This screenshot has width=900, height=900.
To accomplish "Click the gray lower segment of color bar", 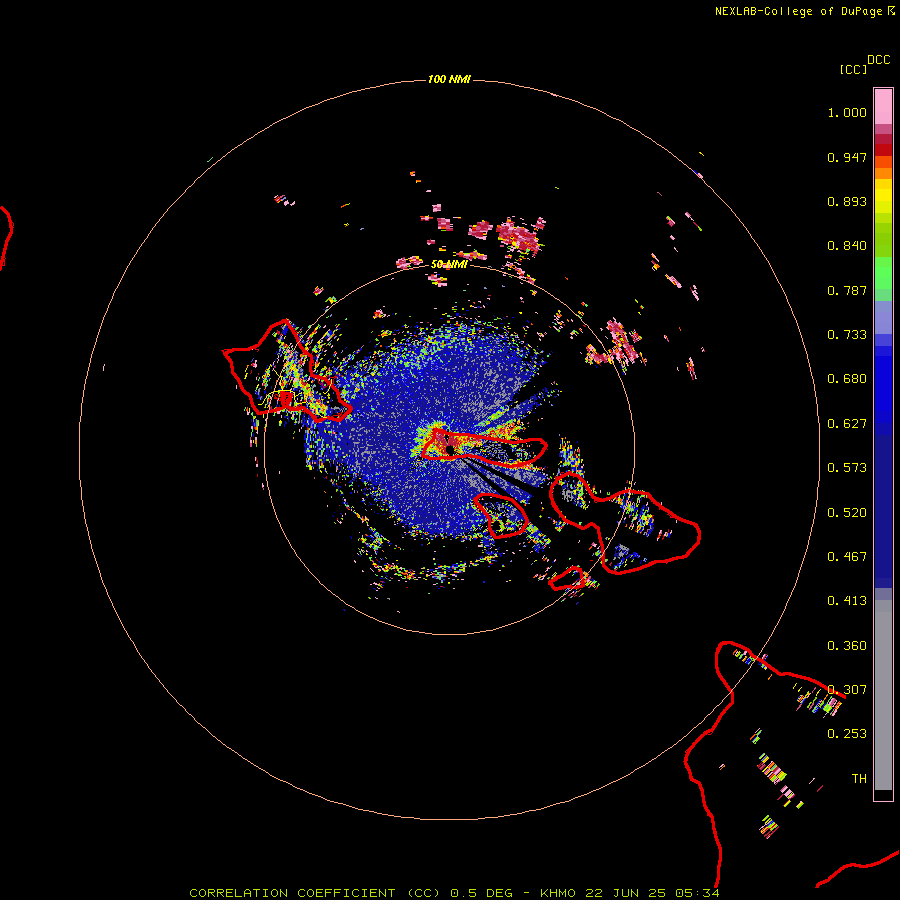I will [883, 695].
